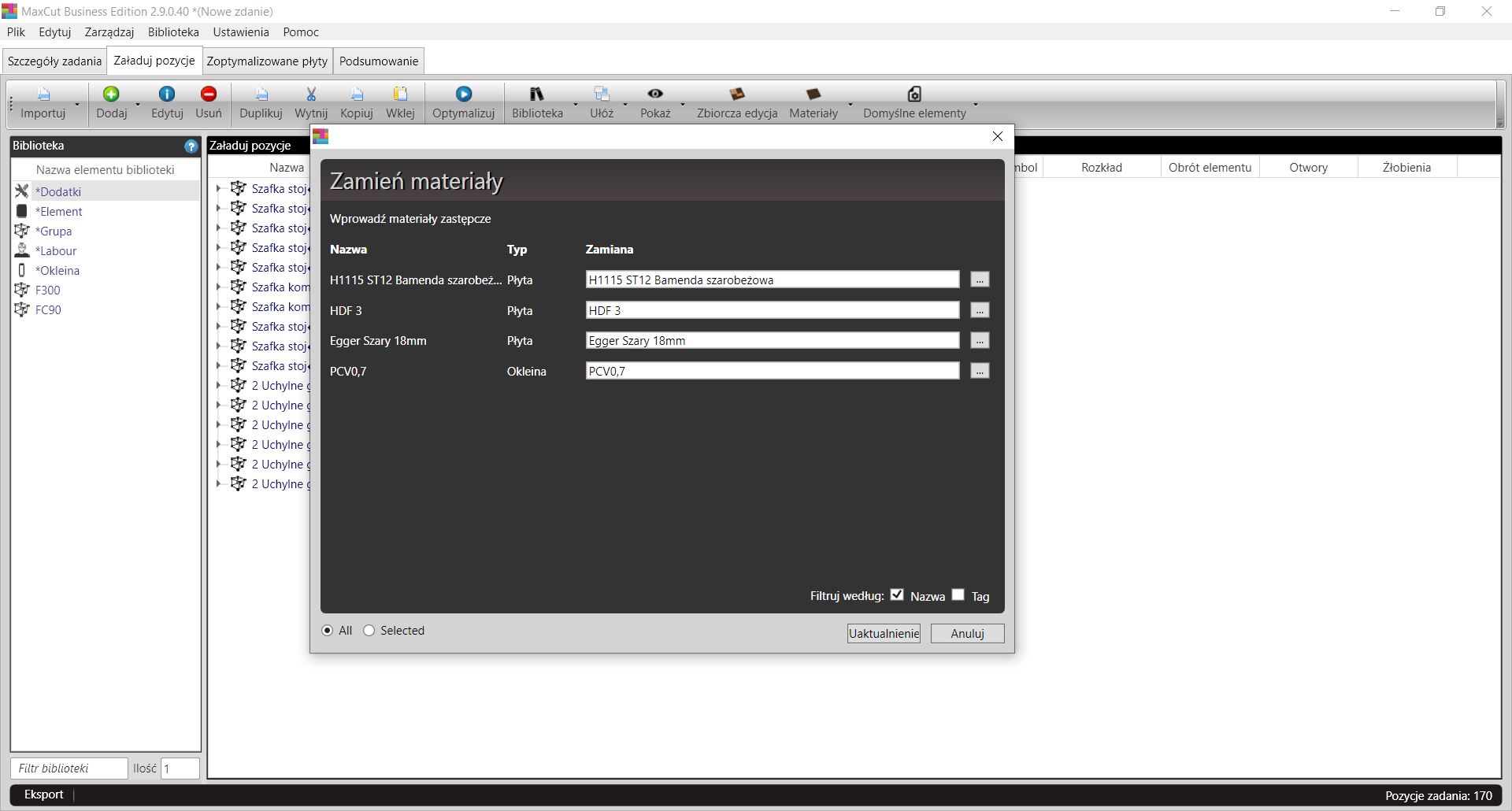Click the Uaktualnienie button

[x=884, y=634]
